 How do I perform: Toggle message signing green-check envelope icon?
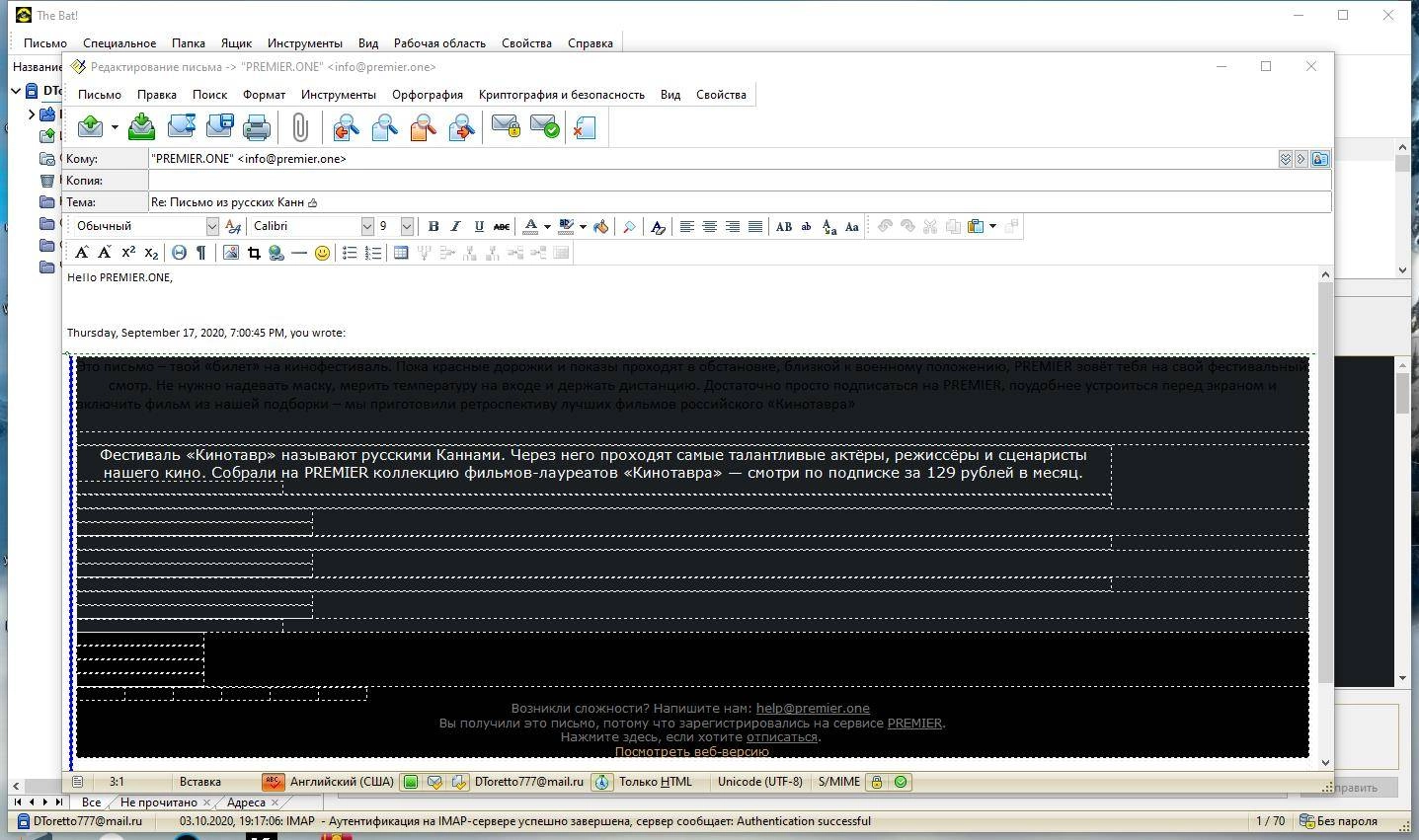(x=544, y=126)
